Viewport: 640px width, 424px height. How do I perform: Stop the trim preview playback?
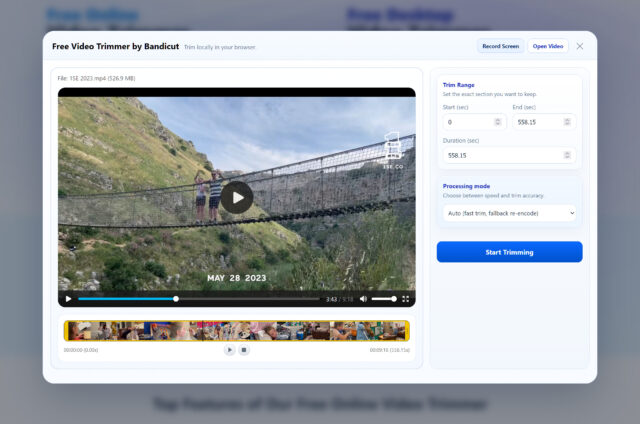(244, 350)
